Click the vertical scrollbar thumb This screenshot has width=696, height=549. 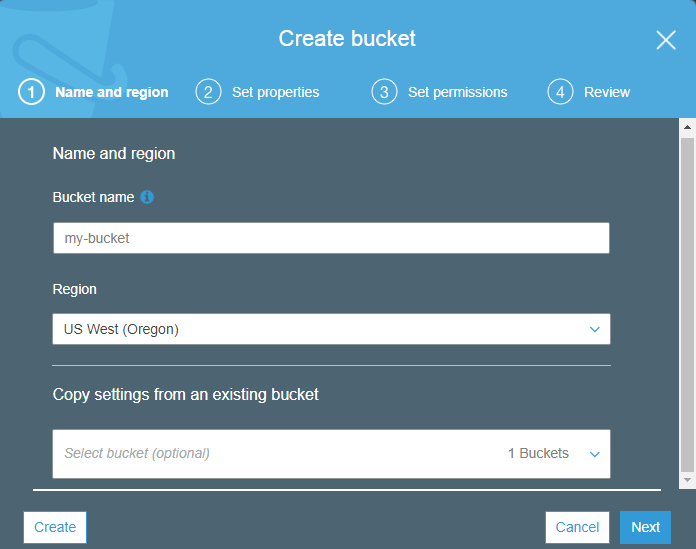point(687,300)
